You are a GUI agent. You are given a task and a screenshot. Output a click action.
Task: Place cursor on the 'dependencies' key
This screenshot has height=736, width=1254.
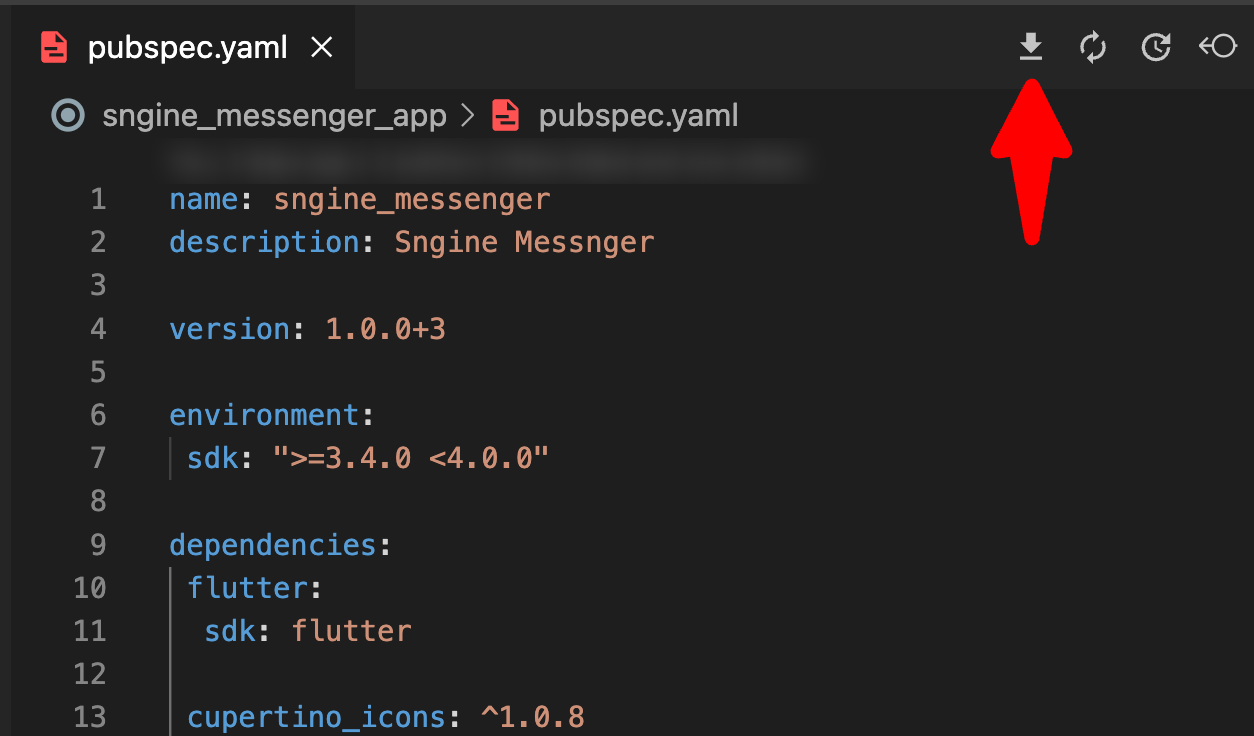pyautogui.click(x=272, y=545)
